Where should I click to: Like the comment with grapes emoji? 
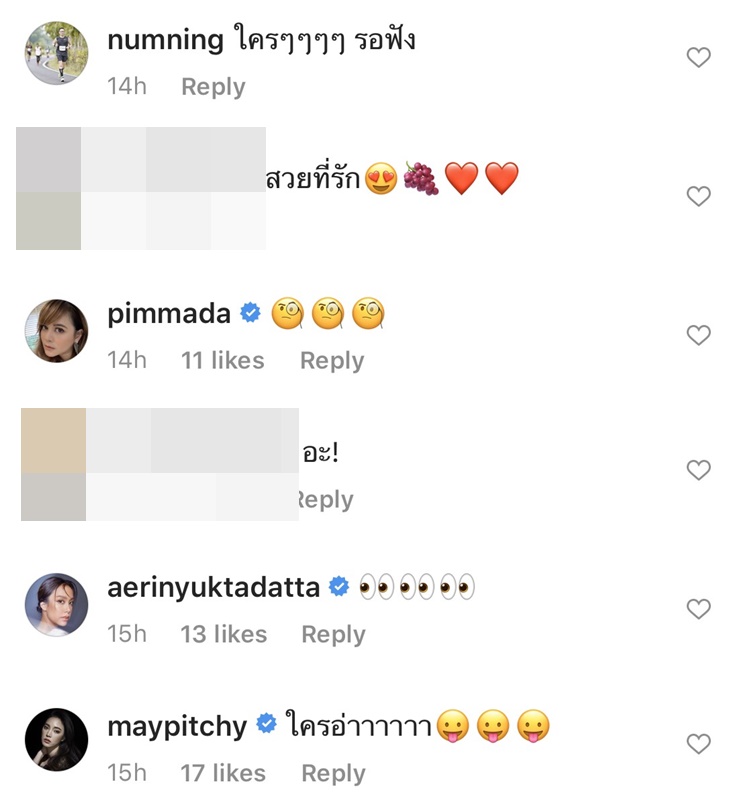pyautogui.click(x=698, y=196)
